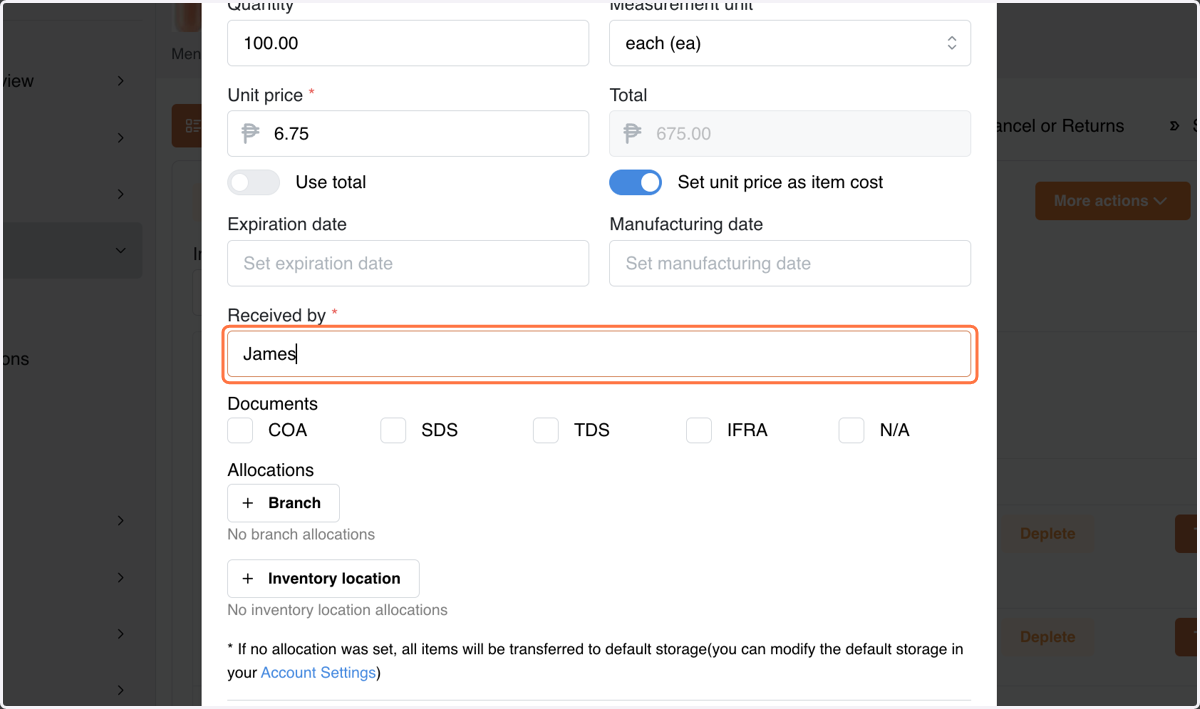Click the first Deplete button behind dialog

tap(1047, 534)
